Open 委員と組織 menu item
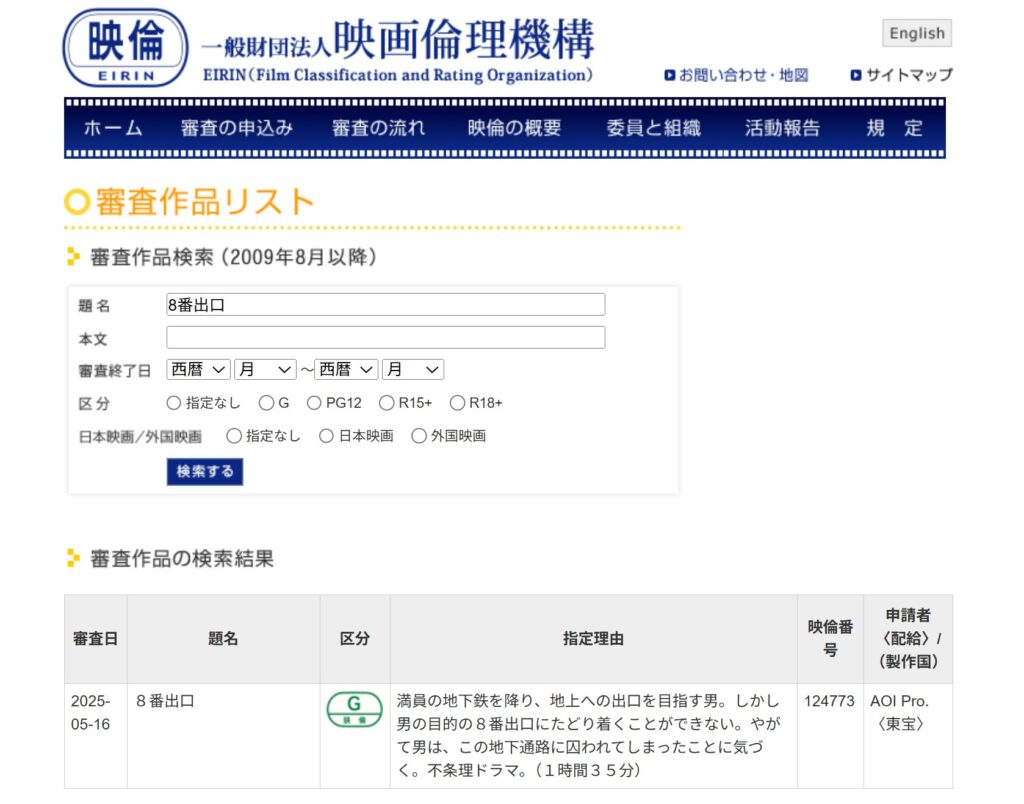This screenshot has width=1024, height=804. pos(654,128)
